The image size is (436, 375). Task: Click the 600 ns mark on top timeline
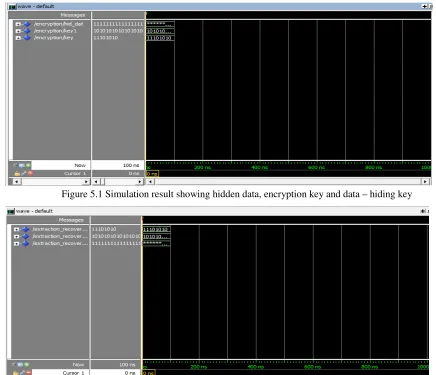(x=316, y=167)
